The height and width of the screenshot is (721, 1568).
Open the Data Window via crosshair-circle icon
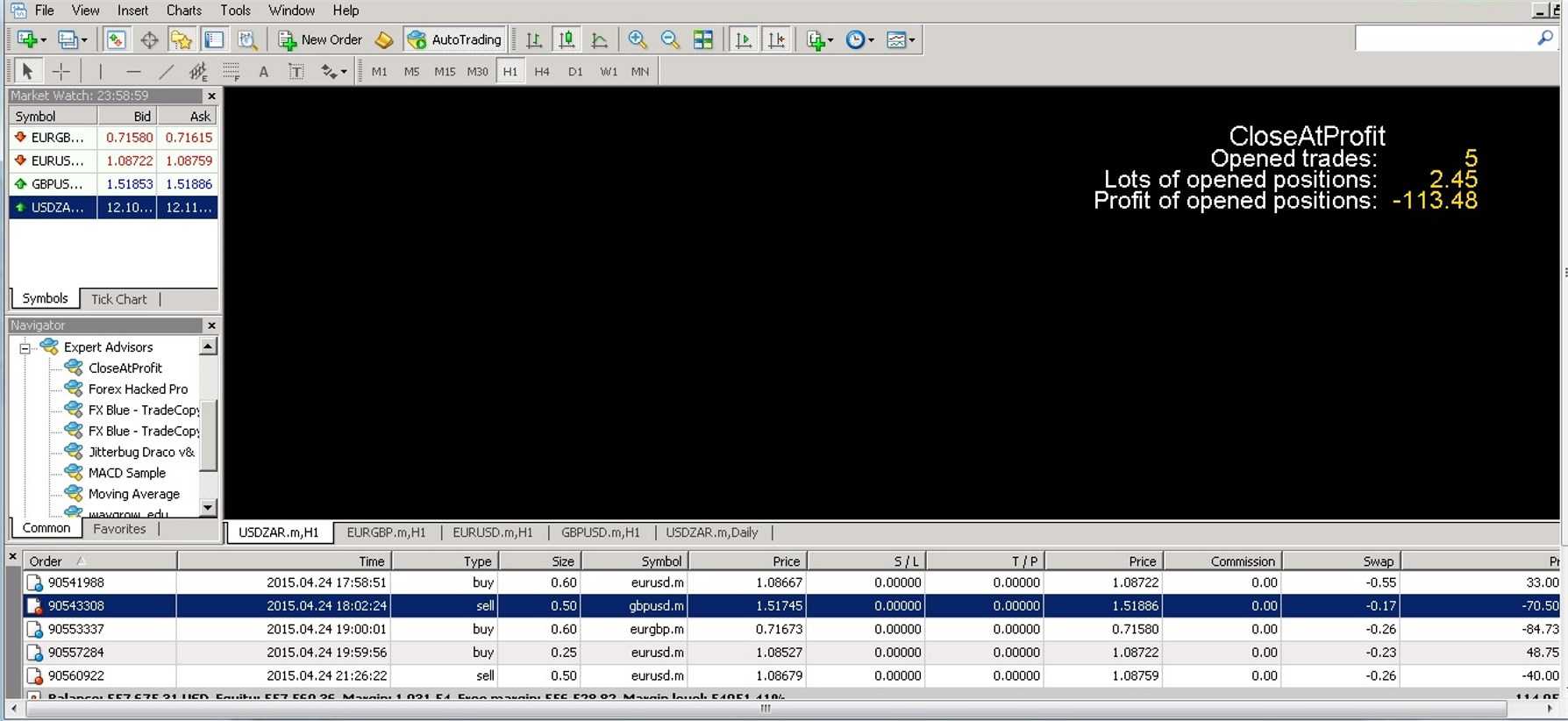(x=149, y=39)
